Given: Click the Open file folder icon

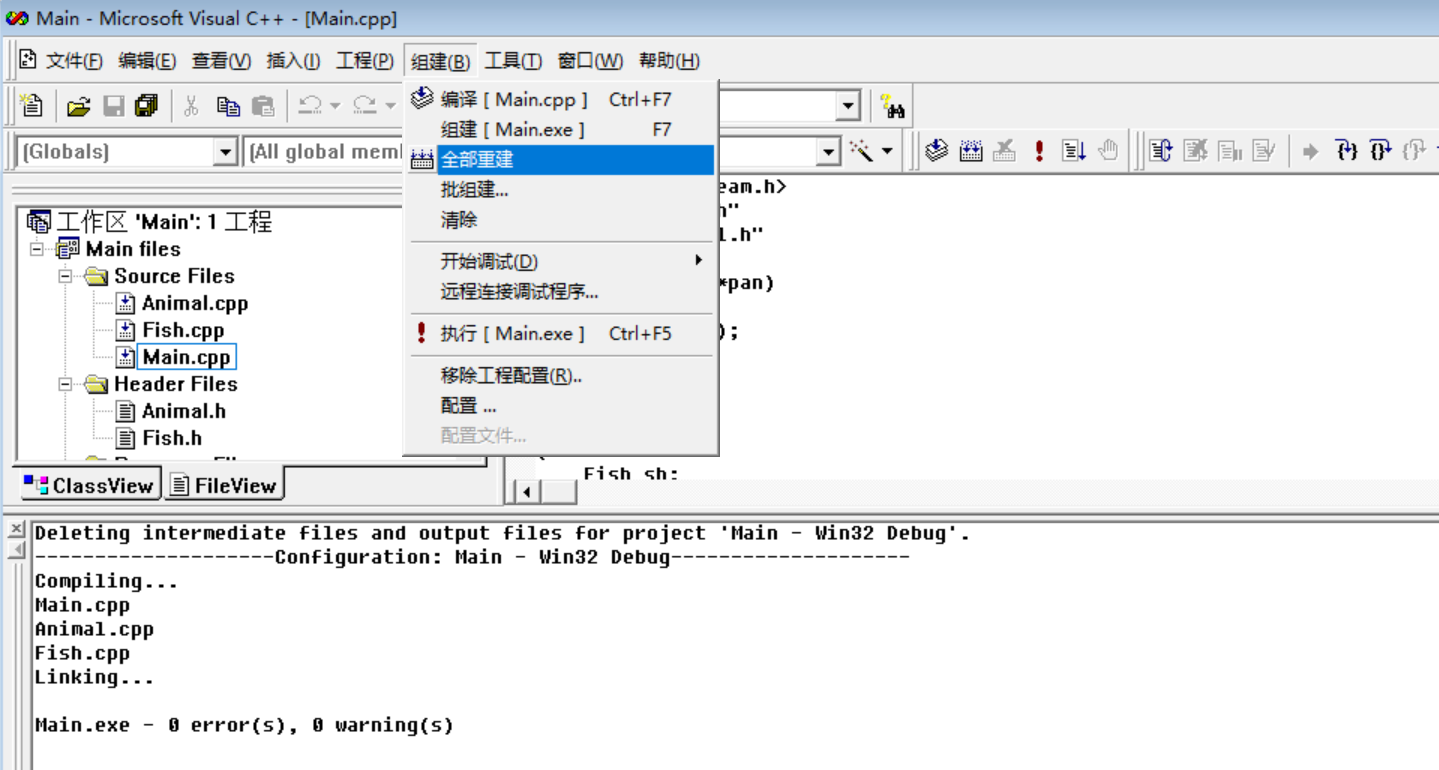Looking at the screenshot, I should click(78, 106).
